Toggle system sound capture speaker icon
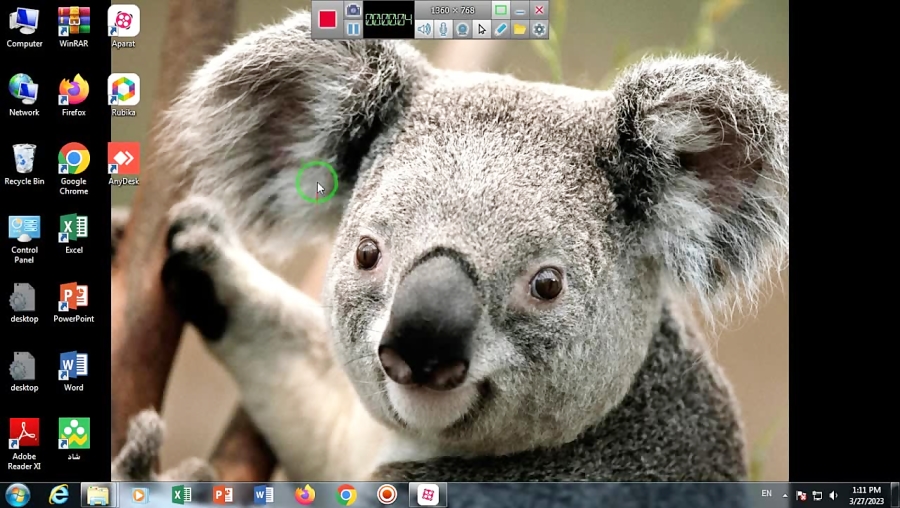 coord(424,29)
